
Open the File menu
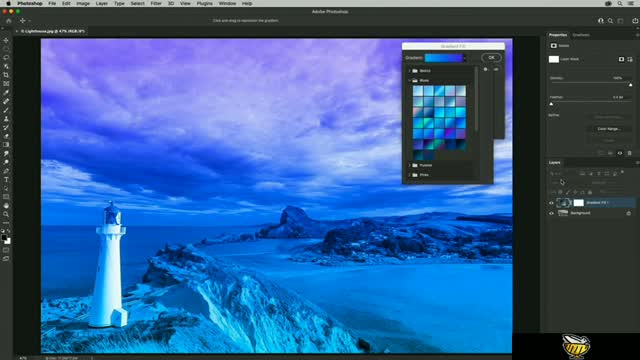(x=52, y=3)
